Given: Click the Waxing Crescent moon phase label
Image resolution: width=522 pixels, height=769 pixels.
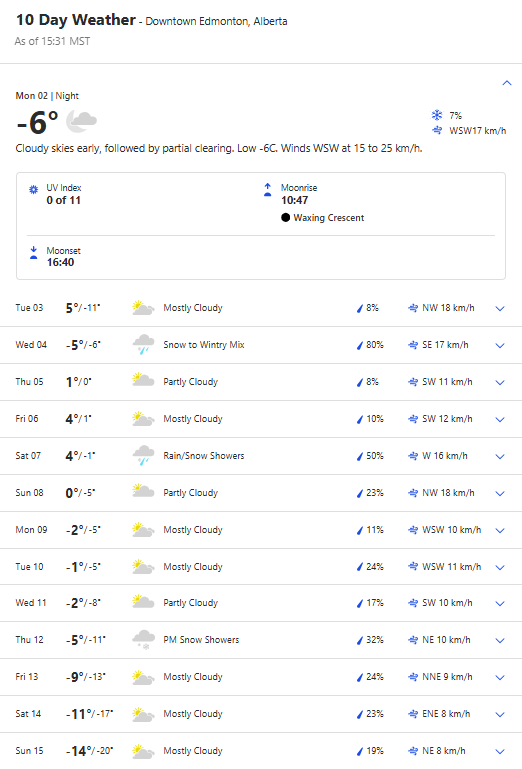Looking at the screenshot, I should pyautogui.click(x=329, y=218).
